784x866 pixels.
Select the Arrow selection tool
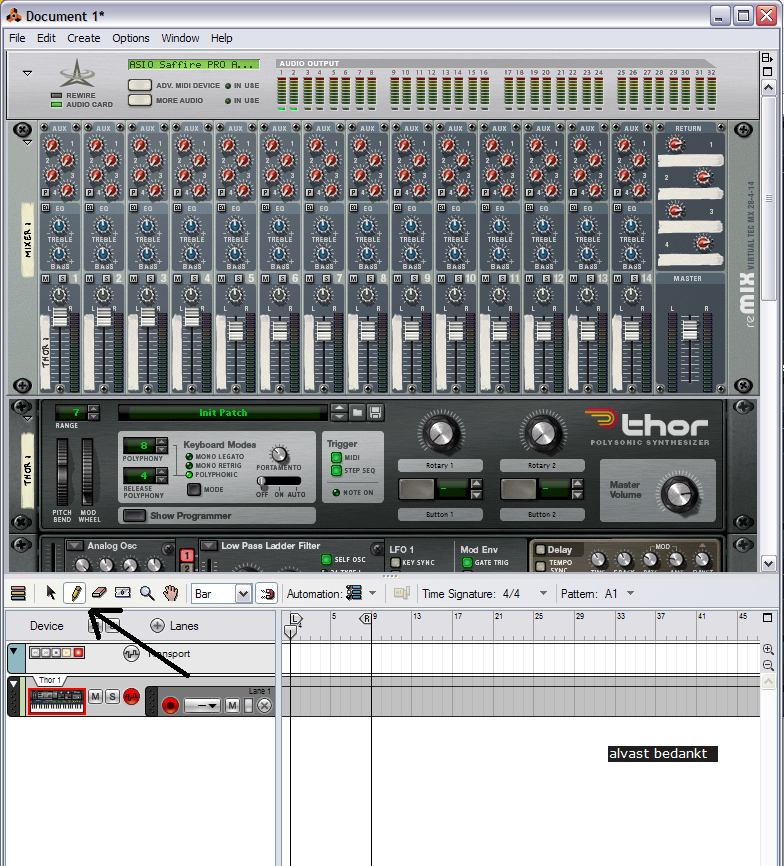(51, 593)
